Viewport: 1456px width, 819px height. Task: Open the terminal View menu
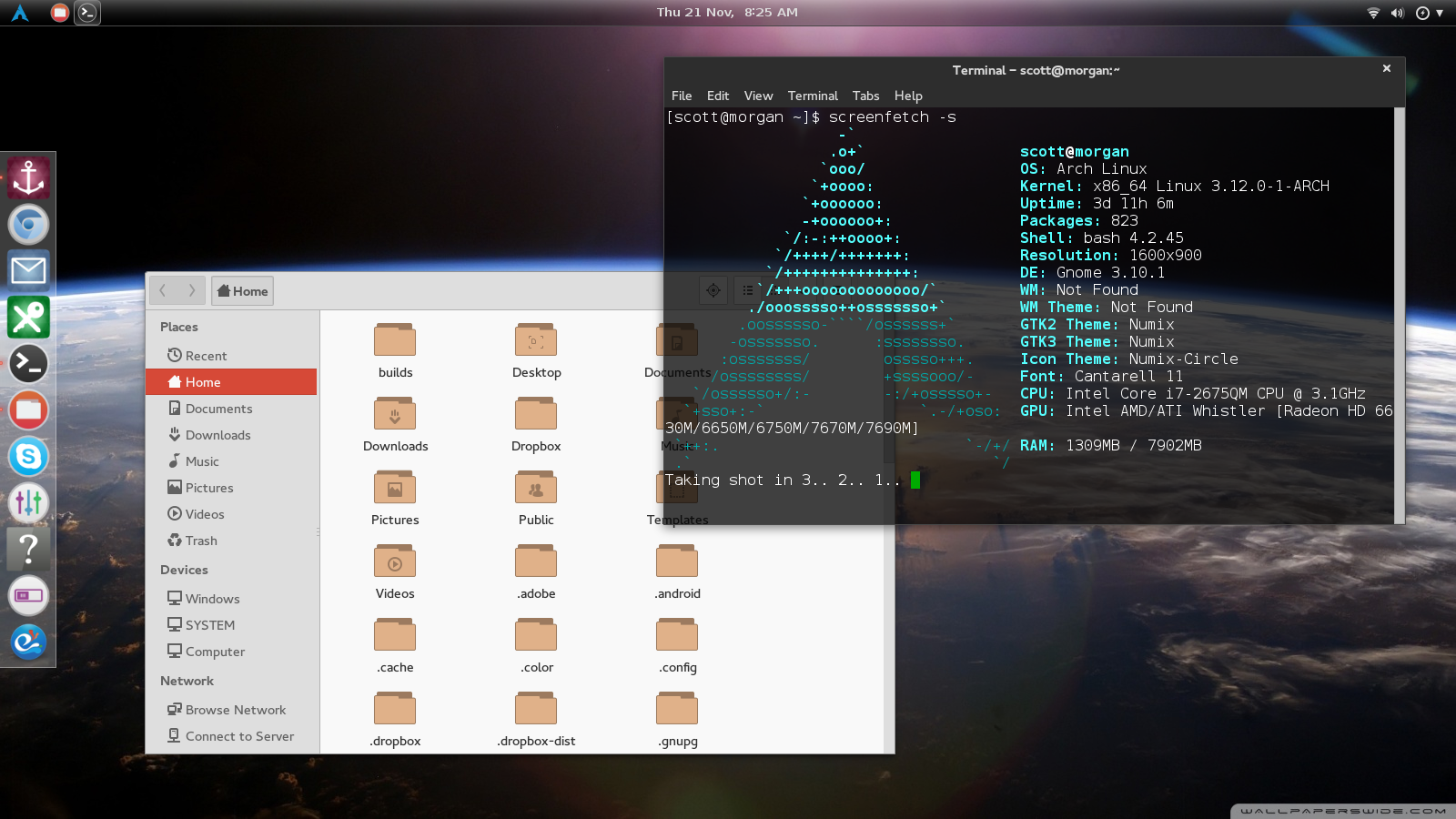[x=758, y=96]
